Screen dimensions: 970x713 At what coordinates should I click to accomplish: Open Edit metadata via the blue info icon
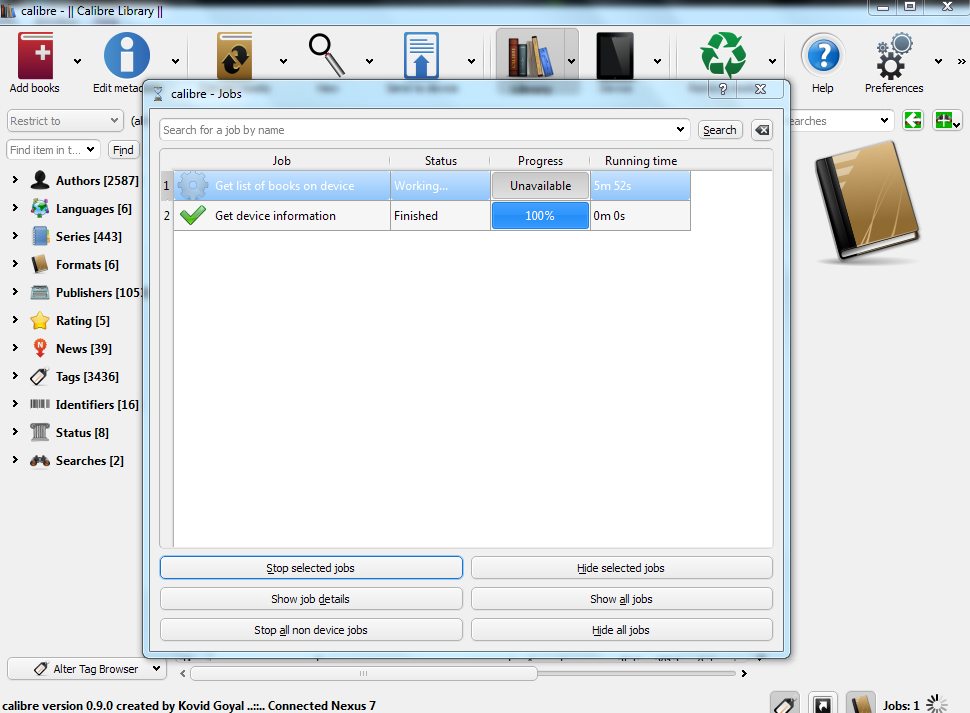point(126,56)
